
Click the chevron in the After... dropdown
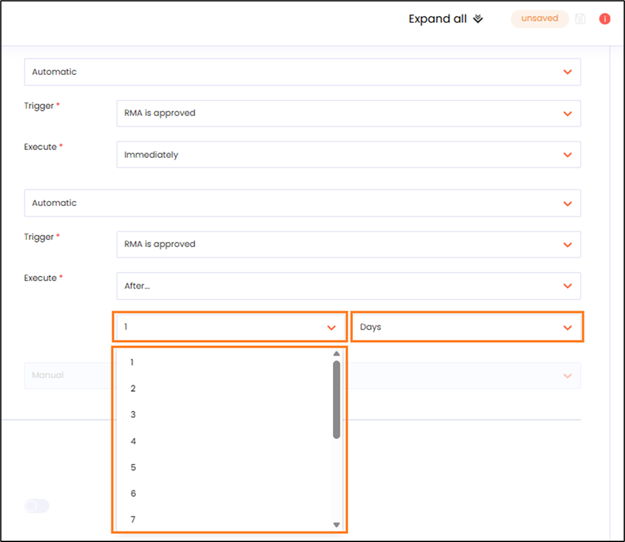point(567,286)
